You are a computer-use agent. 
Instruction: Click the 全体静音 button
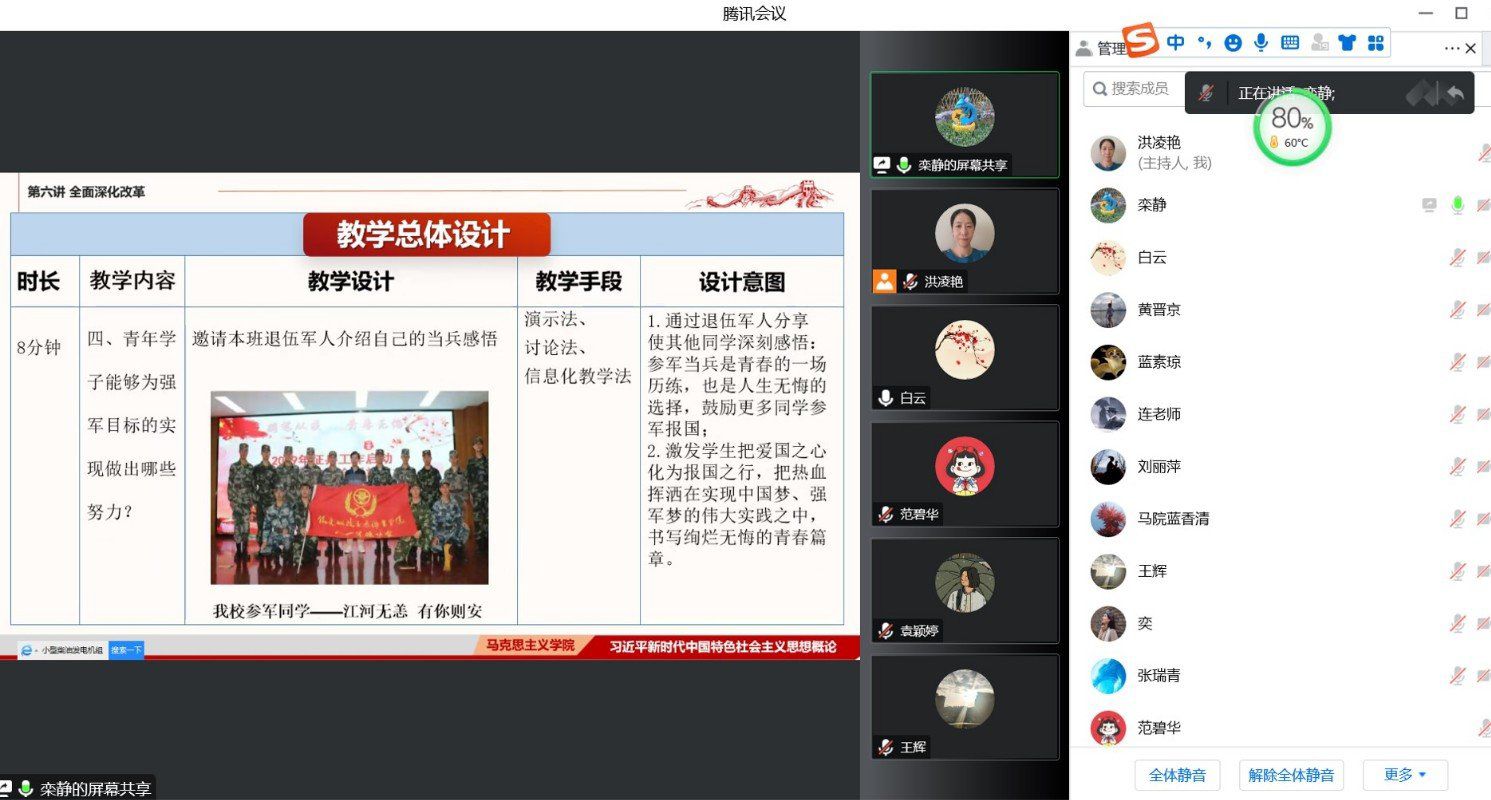[1177, 775]
